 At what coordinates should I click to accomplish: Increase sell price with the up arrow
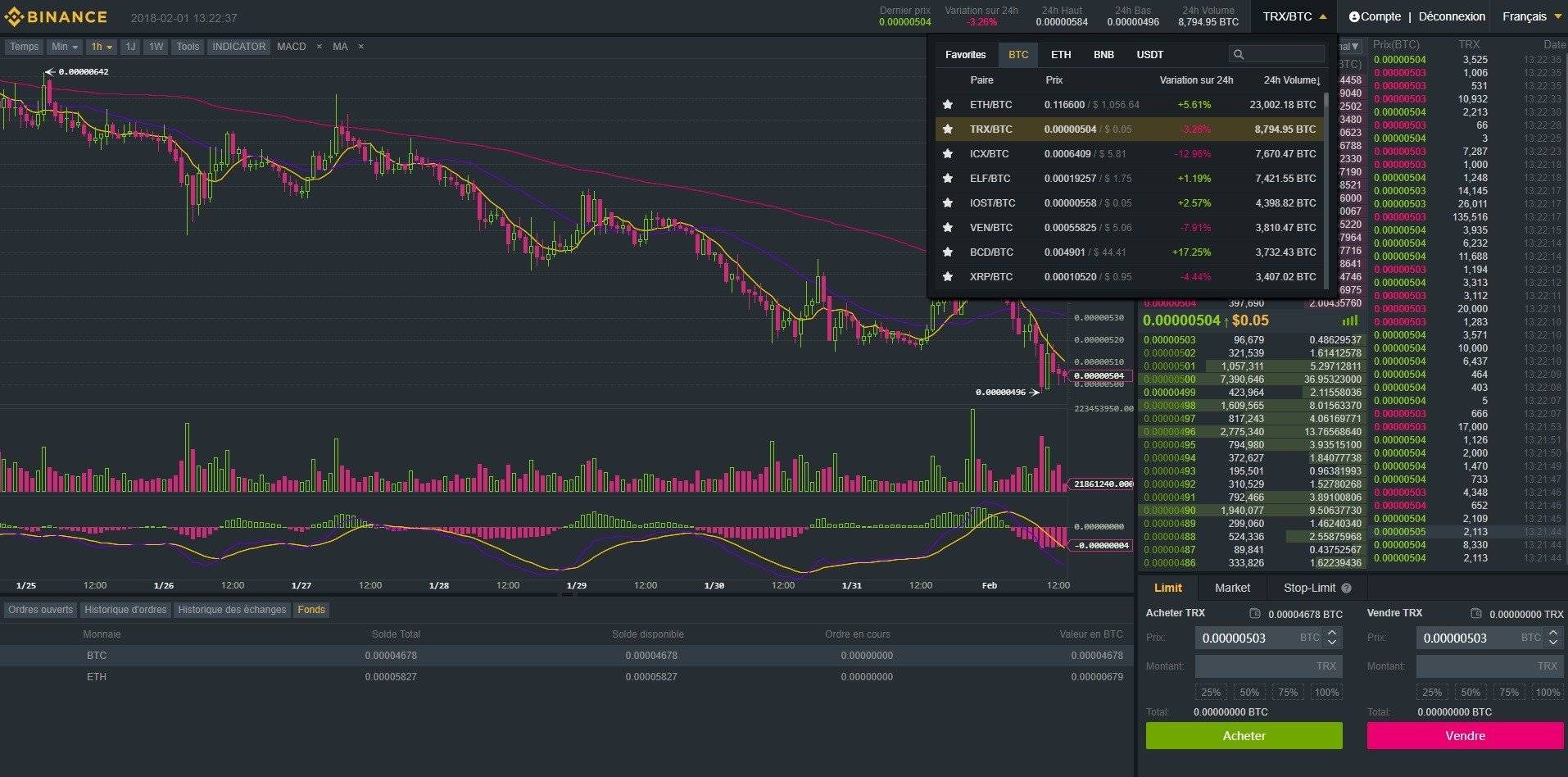[1553, 633]
